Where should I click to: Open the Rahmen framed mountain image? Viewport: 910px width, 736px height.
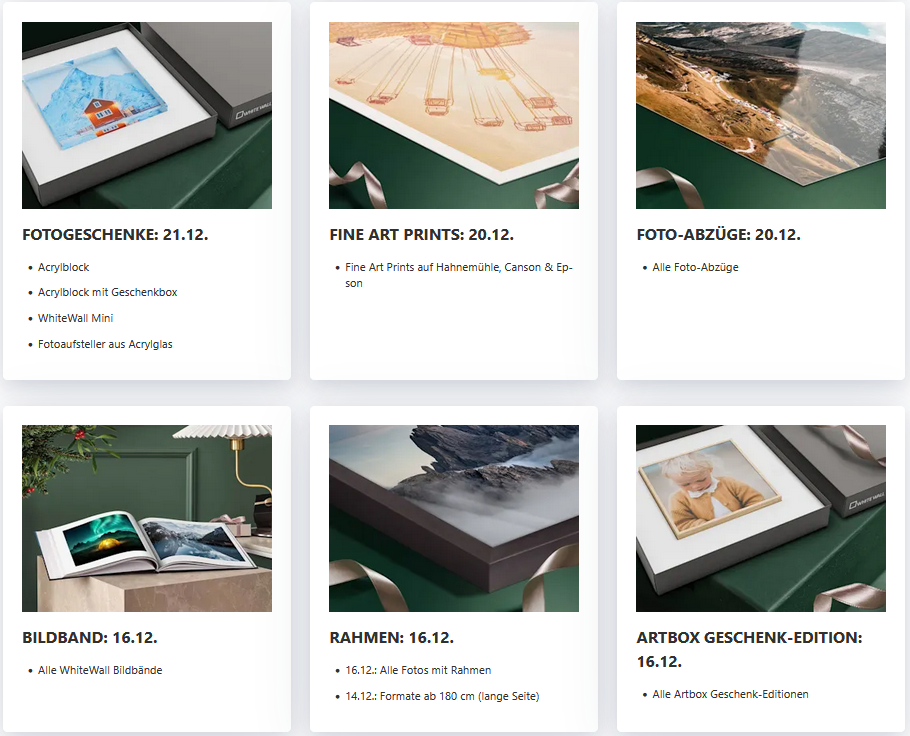click(x=454, y=518)
